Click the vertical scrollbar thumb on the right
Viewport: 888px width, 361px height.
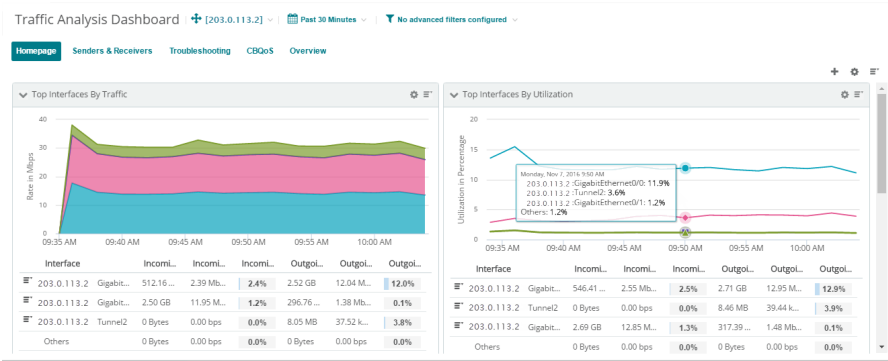tap(881, 144)
